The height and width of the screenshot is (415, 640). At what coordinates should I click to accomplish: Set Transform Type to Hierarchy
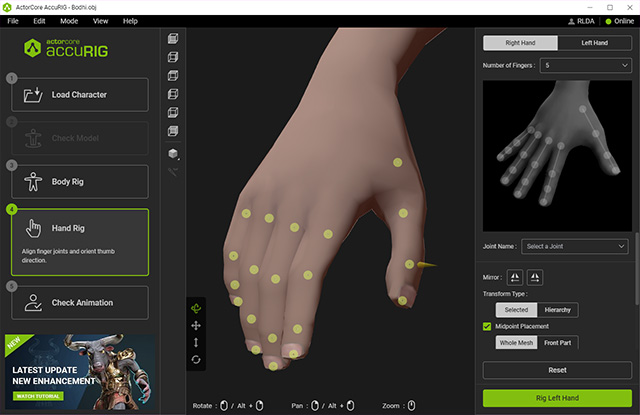pyautogui.click(x=557, y=310)
